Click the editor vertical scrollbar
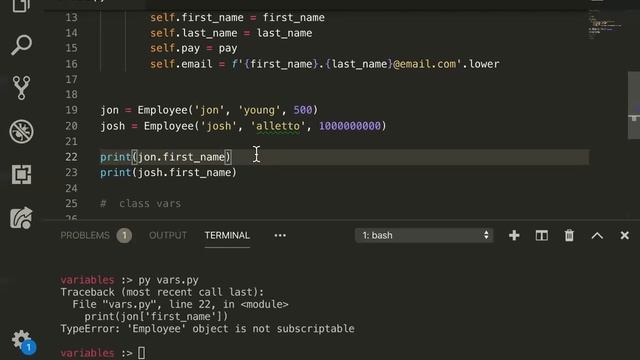Screen dimensions: 640x360 pos(634,105)
